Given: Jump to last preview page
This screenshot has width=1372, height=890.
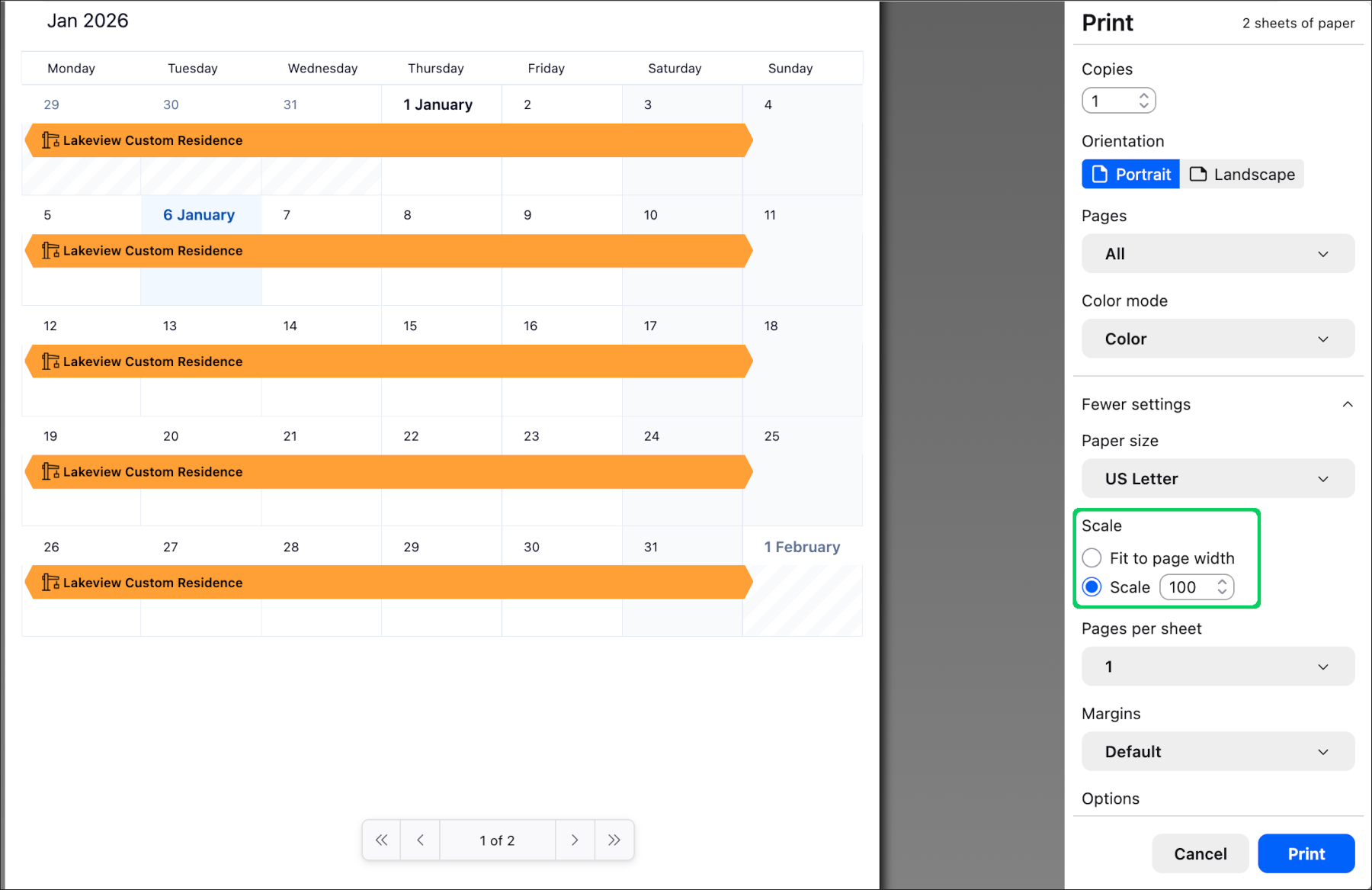Looking at the screenshot, I should pos(614,840).
